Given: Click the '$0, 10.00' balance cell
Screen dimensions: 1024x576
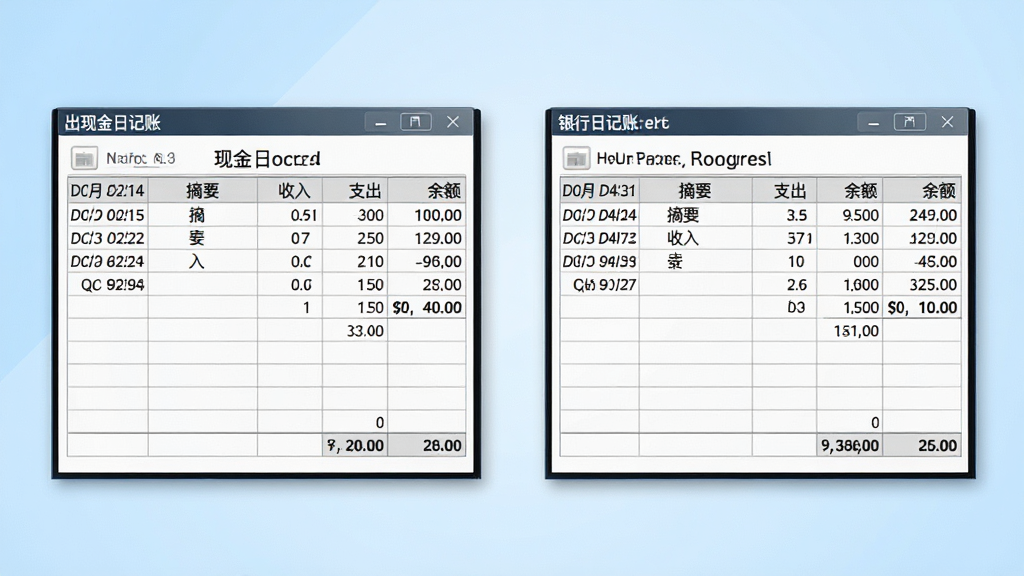Looking at the screenshot, I should point(922,308).
